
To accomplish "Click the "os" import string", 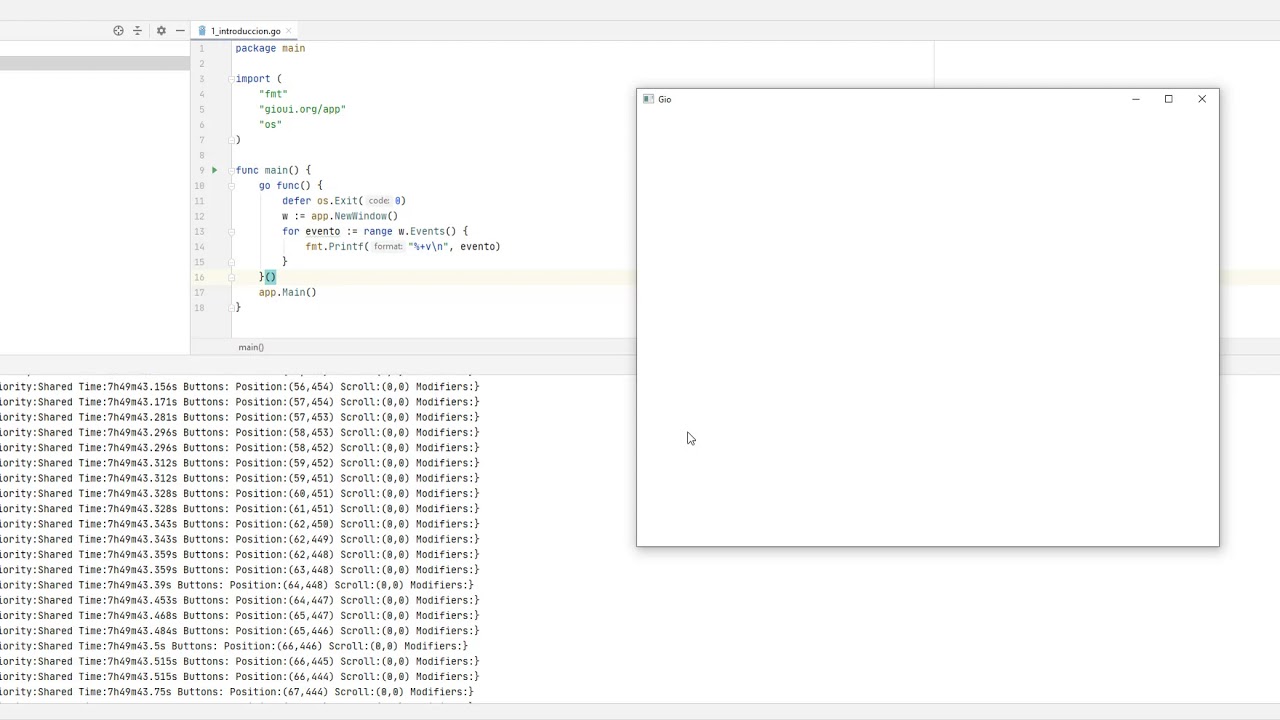I will click(x=270, y=125).
